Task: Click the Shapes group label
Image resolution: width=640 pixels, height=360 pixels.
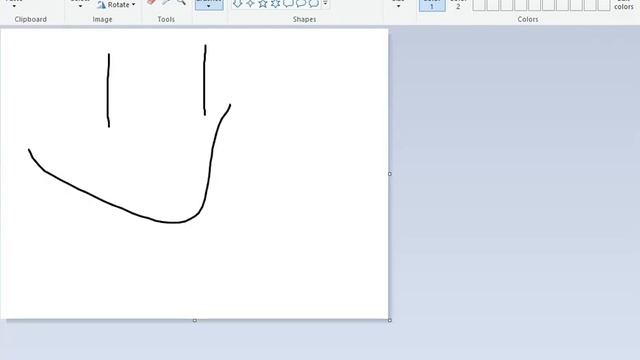Action: tap(304, 19)
